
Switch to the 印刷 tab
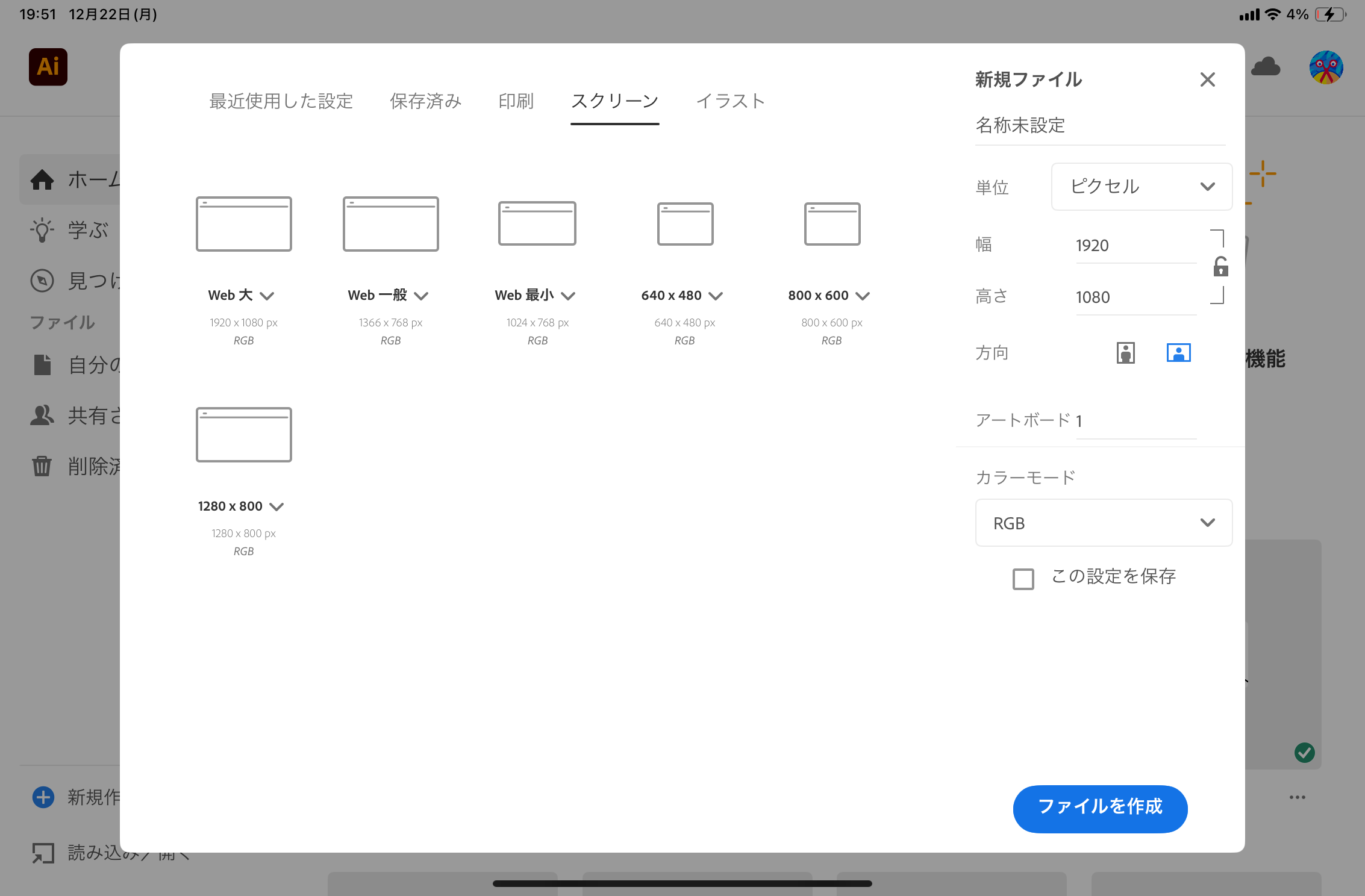tap(516, 101)
